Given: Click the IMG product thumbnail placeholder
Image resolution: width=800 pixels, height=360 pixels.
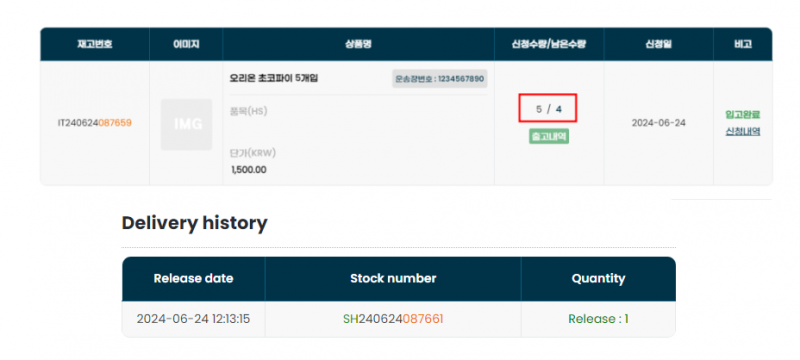Looking at the screenshot, I should pos(186,124).
